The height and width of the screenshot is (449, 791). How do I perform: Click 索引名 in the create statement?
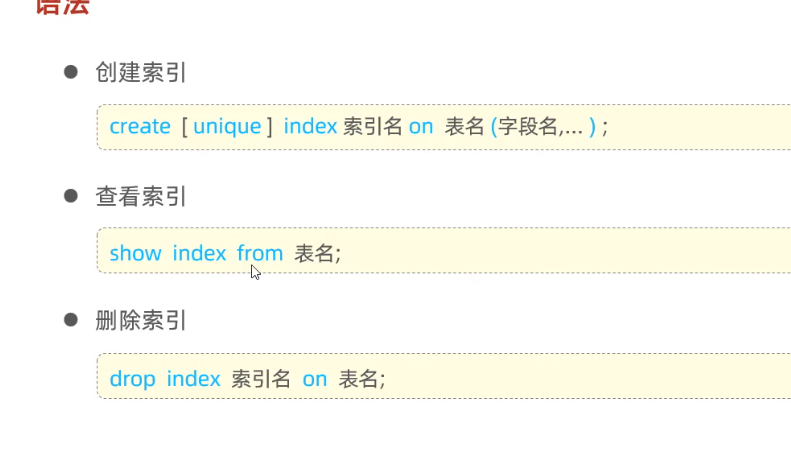(x=373, y=127)
